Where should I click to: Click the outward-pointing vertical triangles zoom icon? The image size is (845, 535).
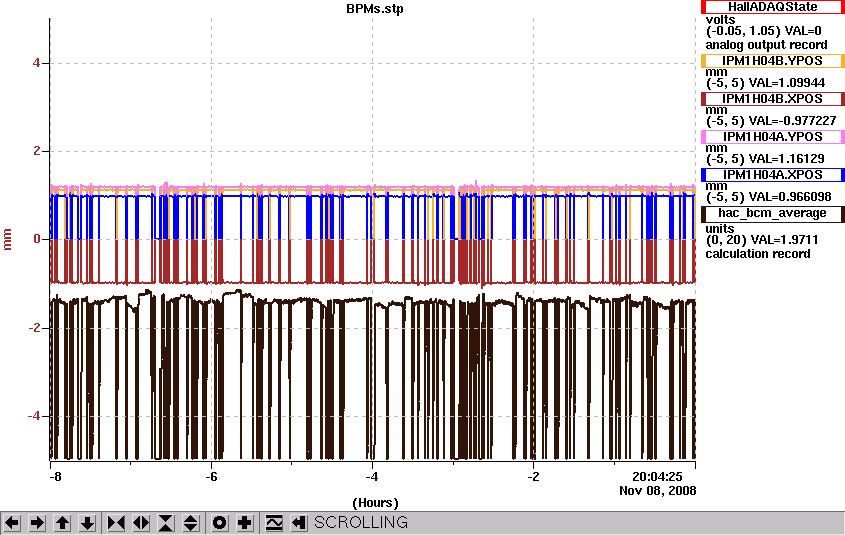click(x=191, y=523)
